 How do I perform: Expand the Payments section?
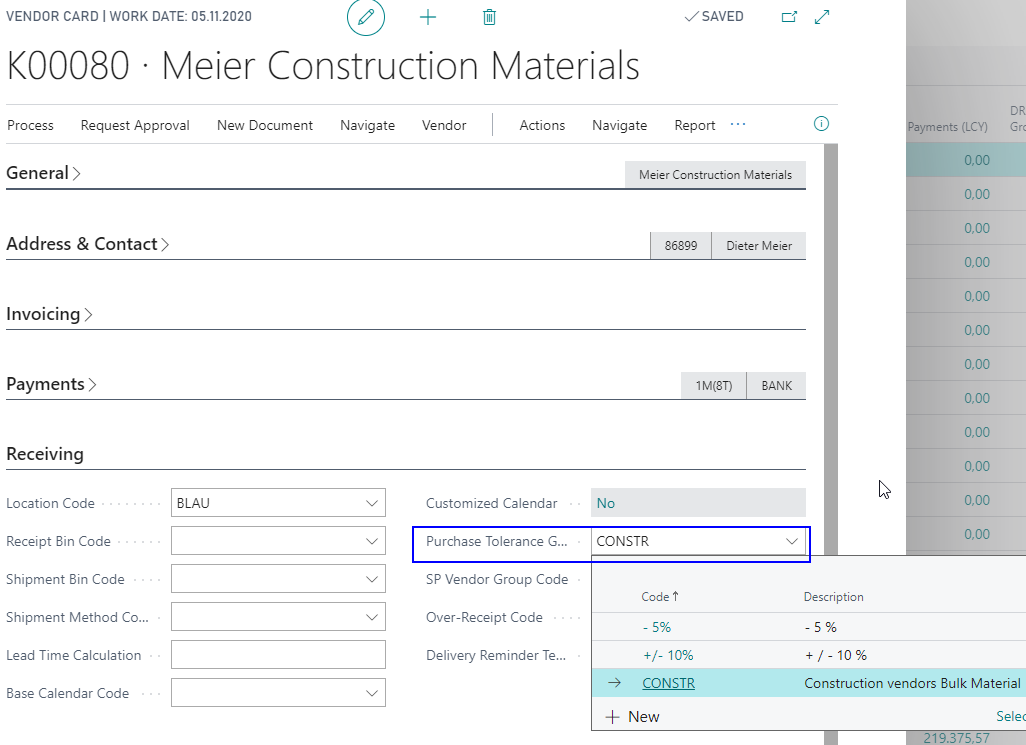tap(51, 384)
